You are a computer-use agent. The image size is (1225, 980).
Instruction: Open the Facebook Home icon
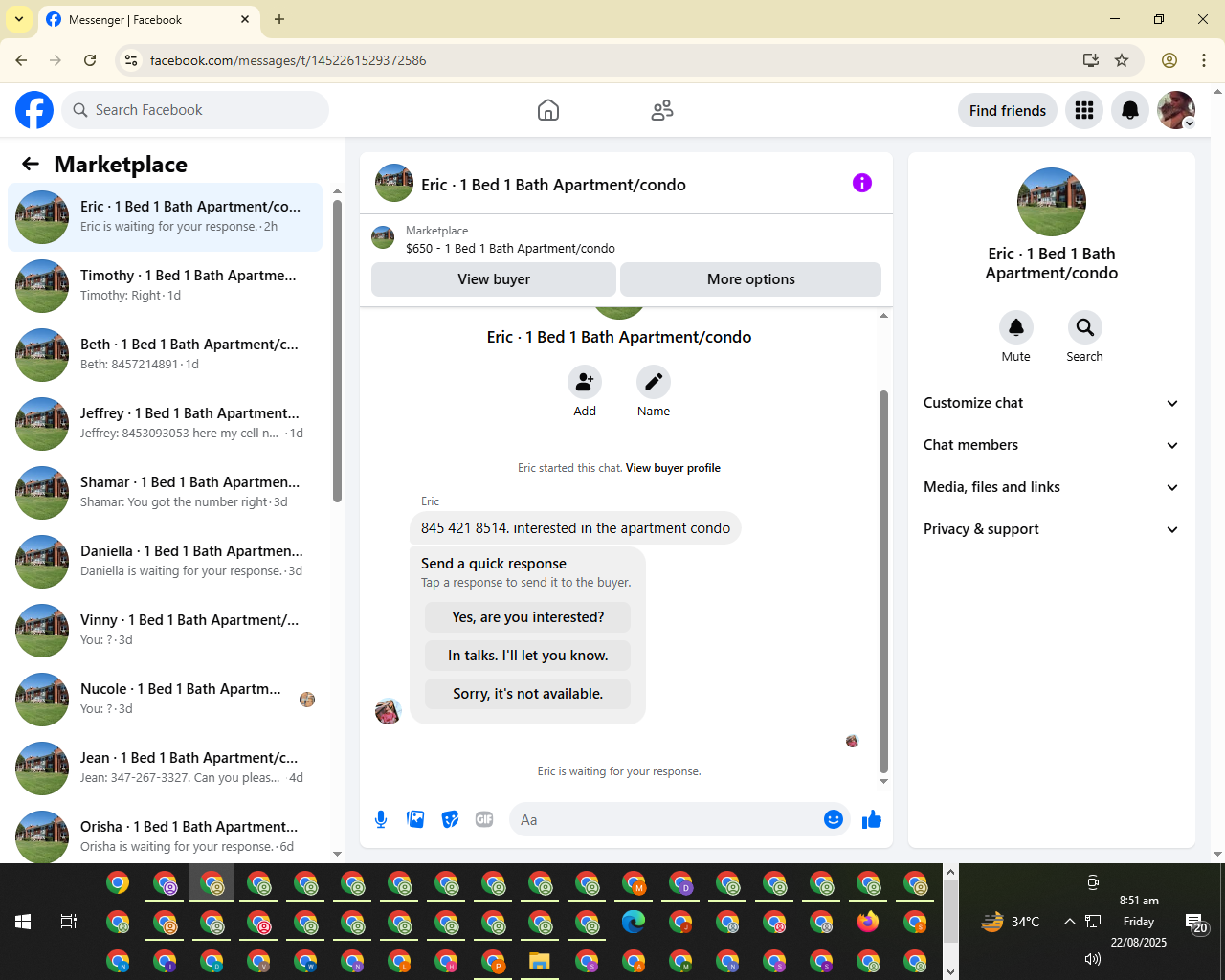click(x=548, y=110)
